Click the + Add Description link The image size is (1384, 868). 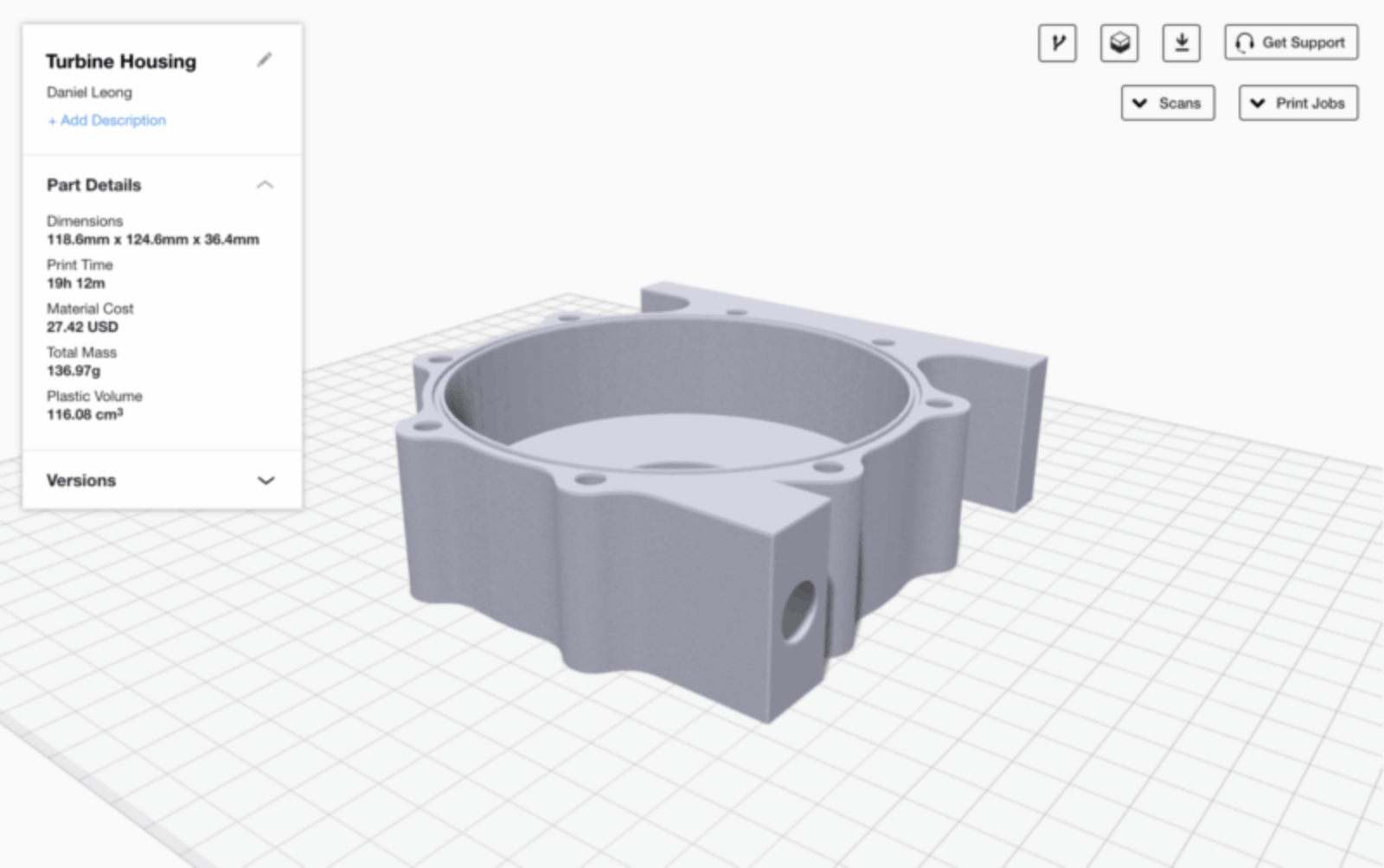pos(106,120)
